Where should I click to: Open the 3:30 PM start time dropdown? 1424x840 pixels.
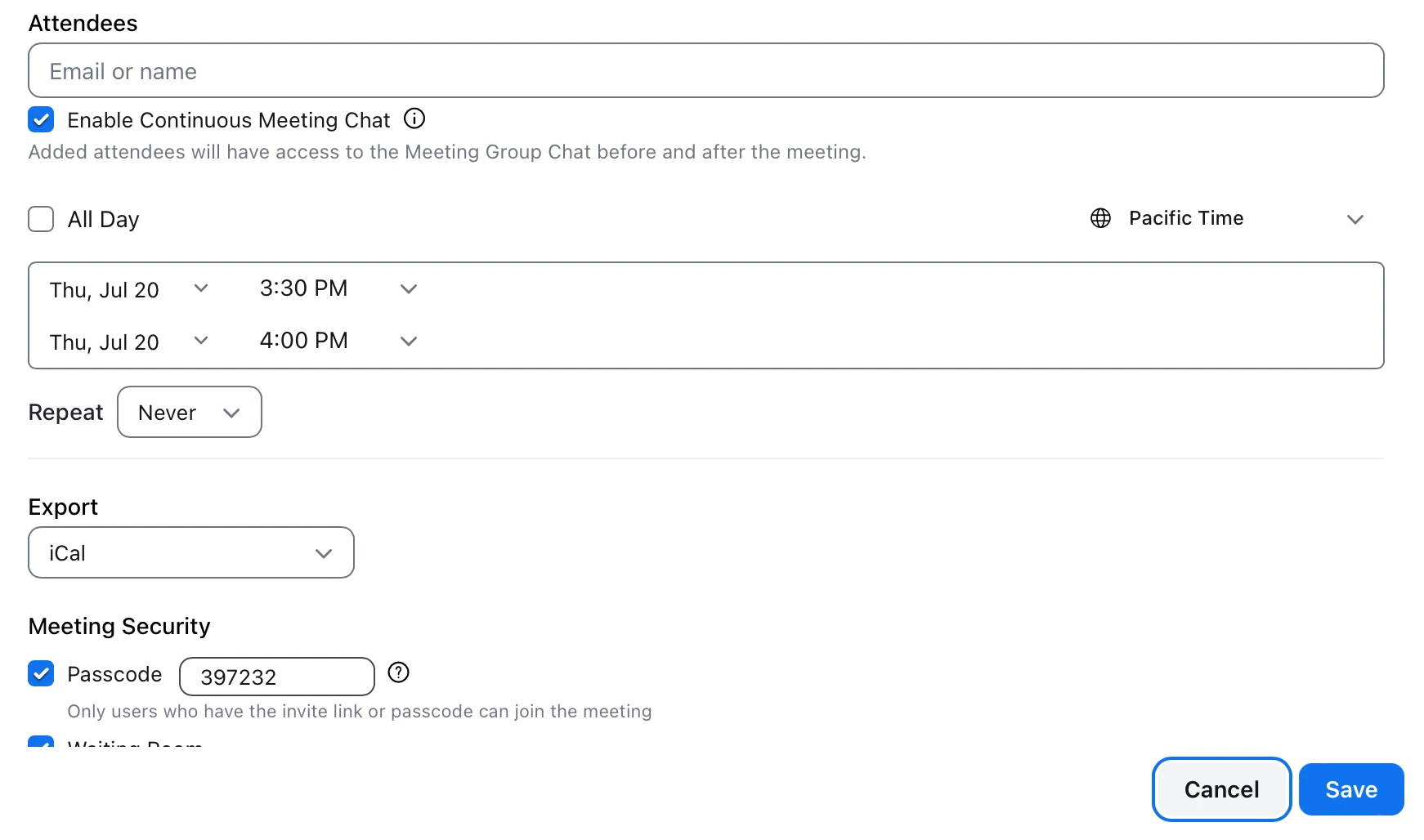(304, 288)
